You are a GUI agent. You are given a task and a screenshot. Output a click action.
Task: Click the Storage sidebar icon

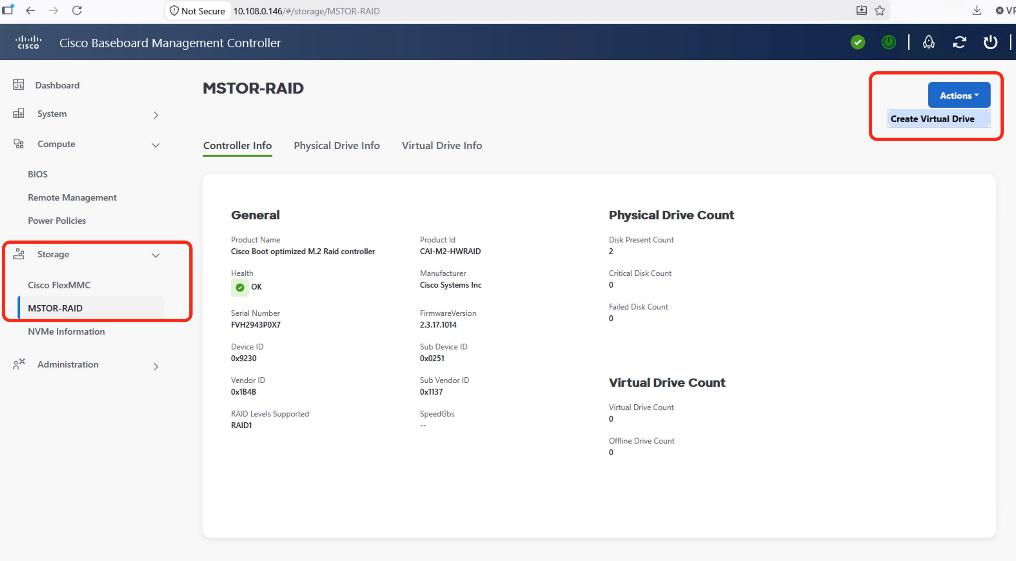[19, 254]
